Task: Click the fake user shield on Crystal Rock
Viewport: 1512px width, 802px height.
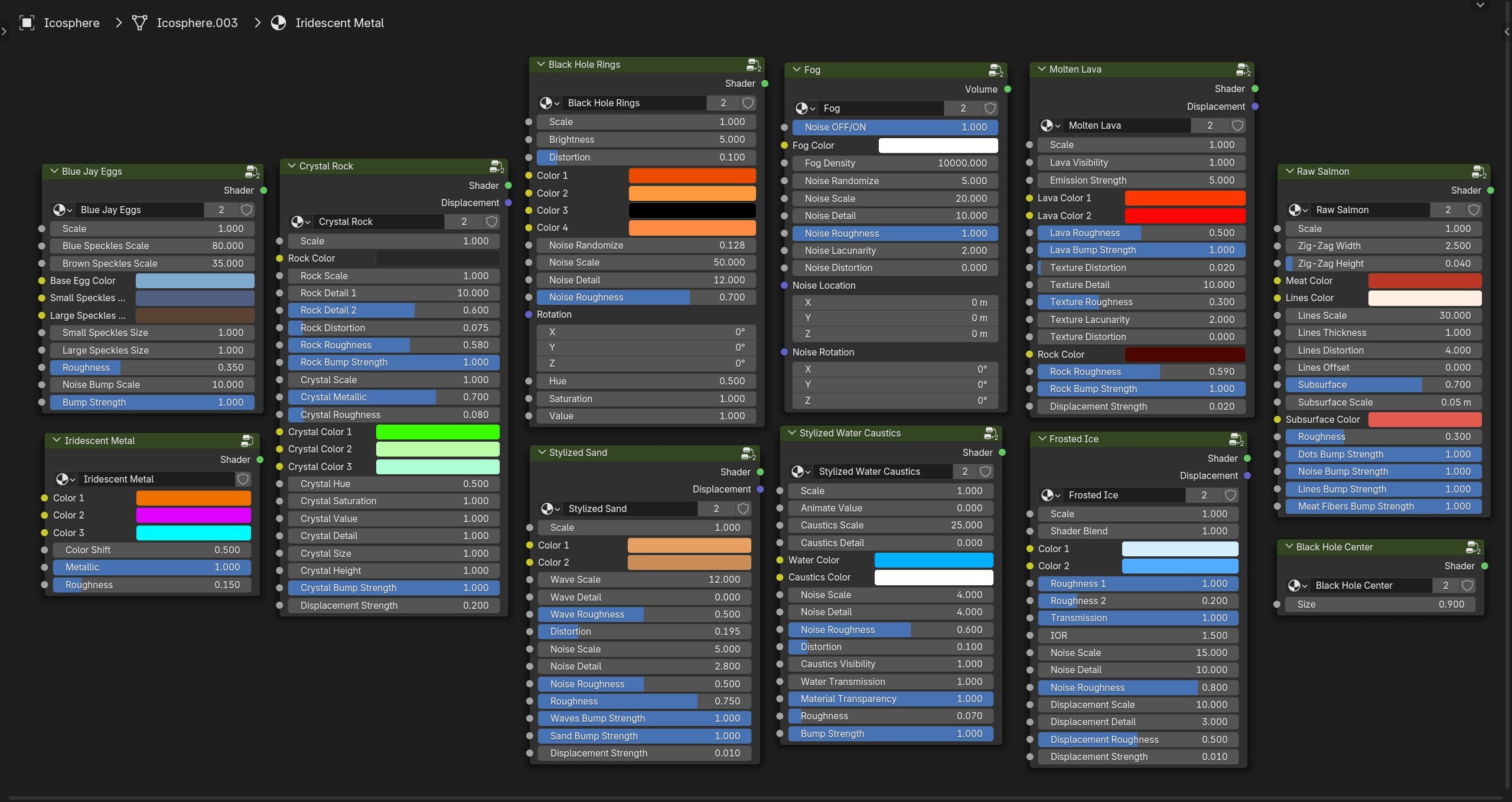Action: pyautogui.click(x=491, y=221)
